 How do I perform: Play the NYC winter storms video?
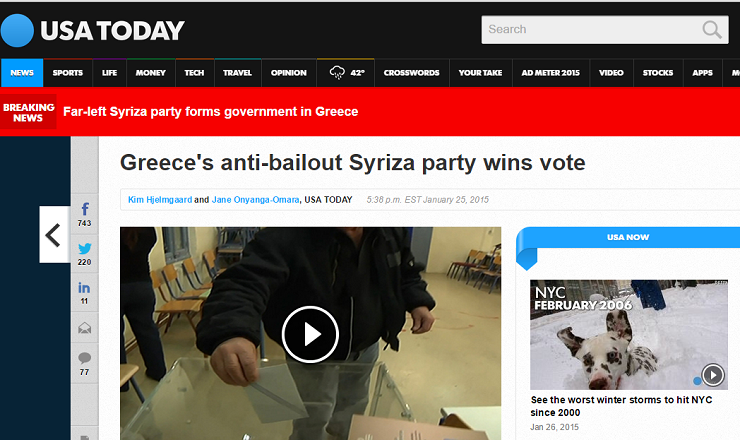pyautogui.click(x=713, y=375)
